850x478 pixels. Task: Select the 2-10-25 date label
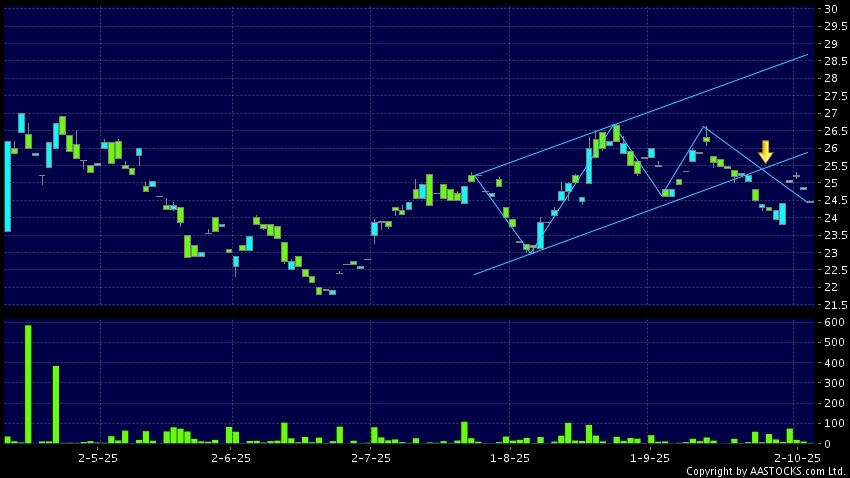pyautogui.click(x=798, y=457)
